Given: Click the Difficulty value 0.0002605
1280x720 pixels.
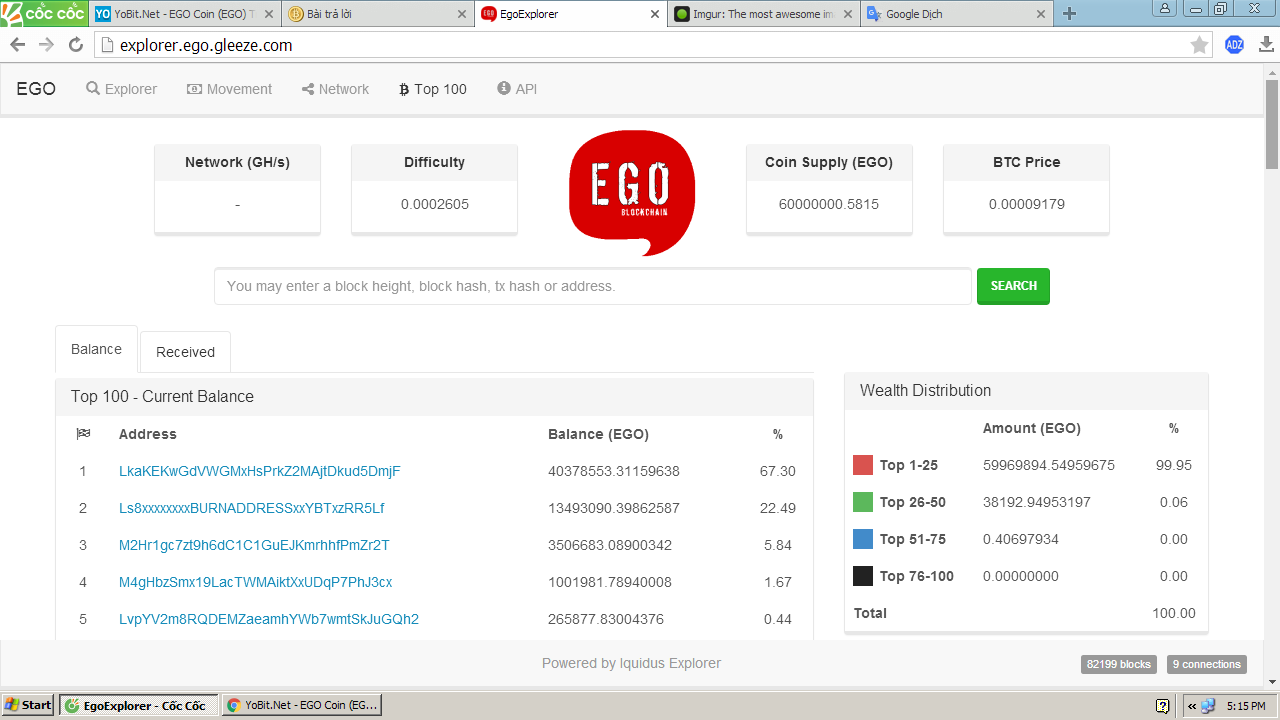Looking at the screenshot, I should click(435, 204).
